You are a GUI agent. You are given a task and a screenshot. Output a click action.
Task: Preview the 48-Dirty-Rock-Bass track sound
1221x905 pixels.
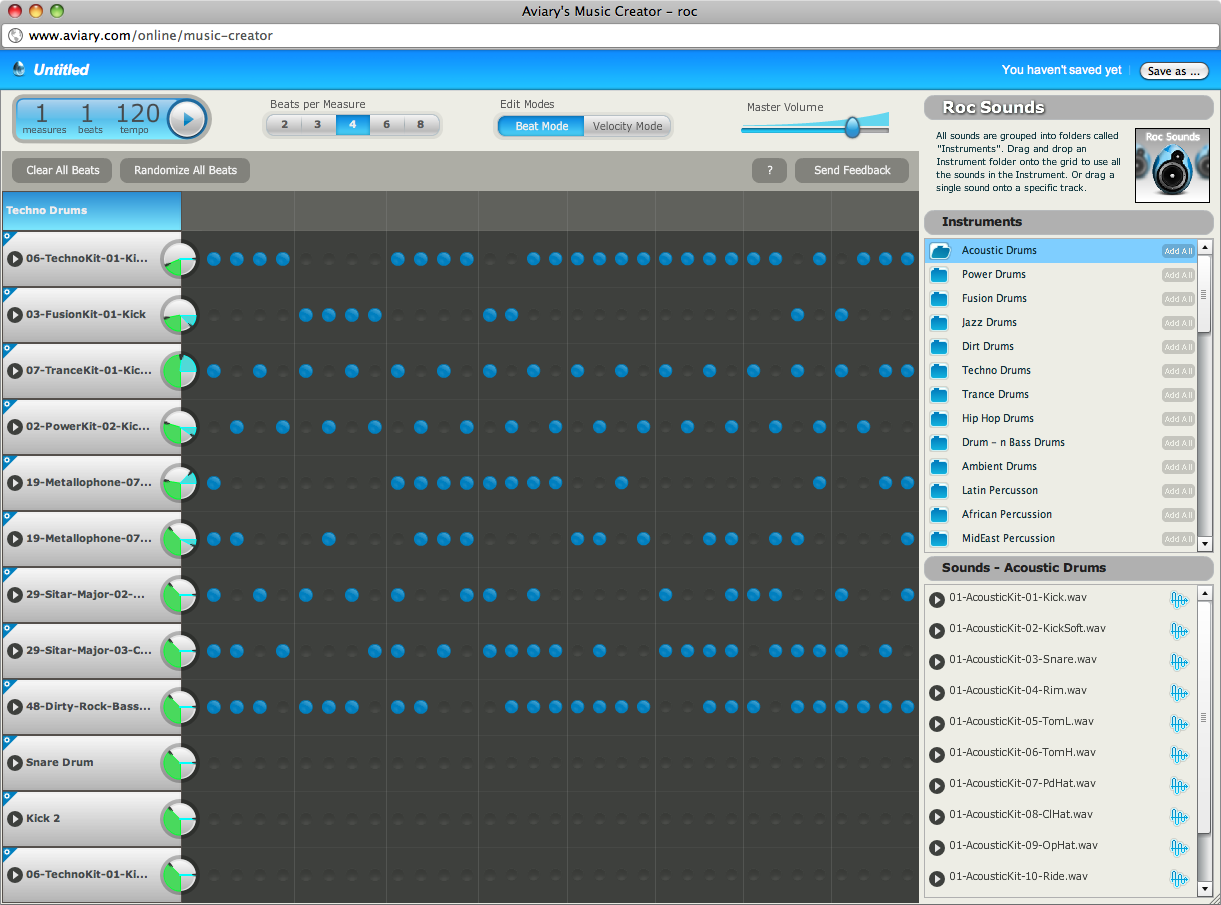click(15, 707)
